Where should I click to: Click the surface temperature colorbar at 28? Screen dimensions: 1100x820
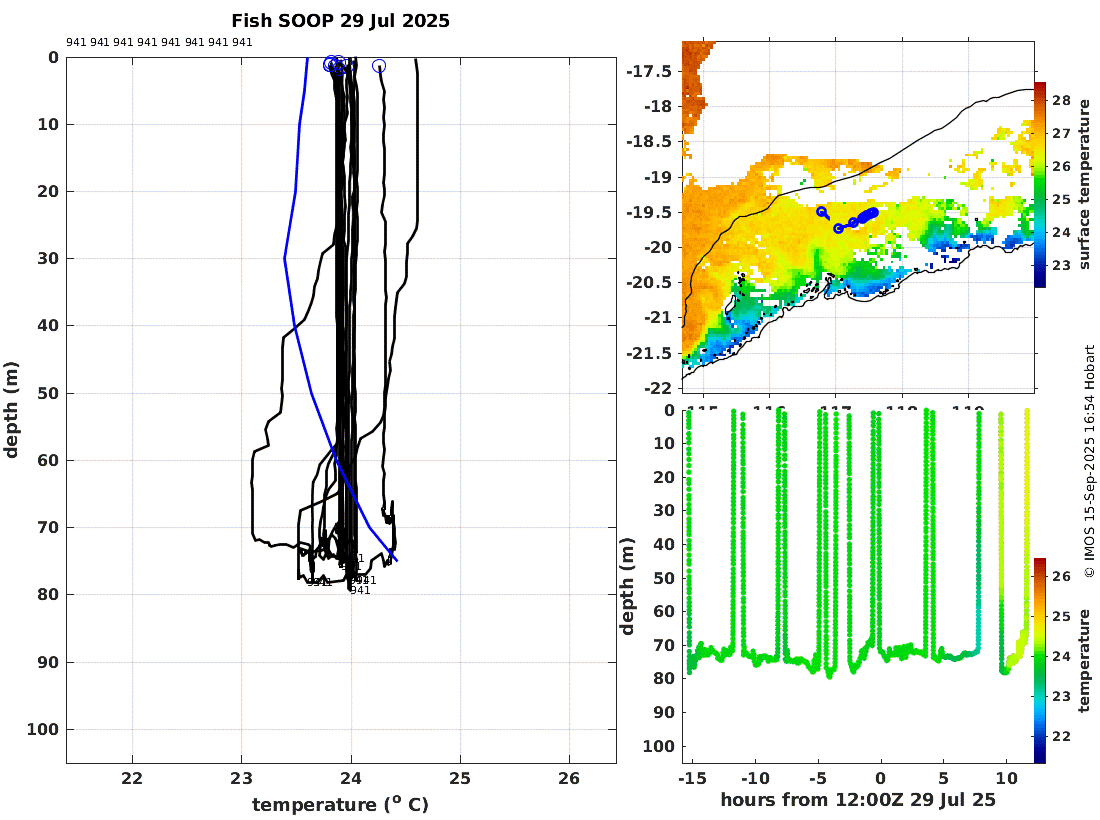pyautogui.click(x=1040, y=100)
